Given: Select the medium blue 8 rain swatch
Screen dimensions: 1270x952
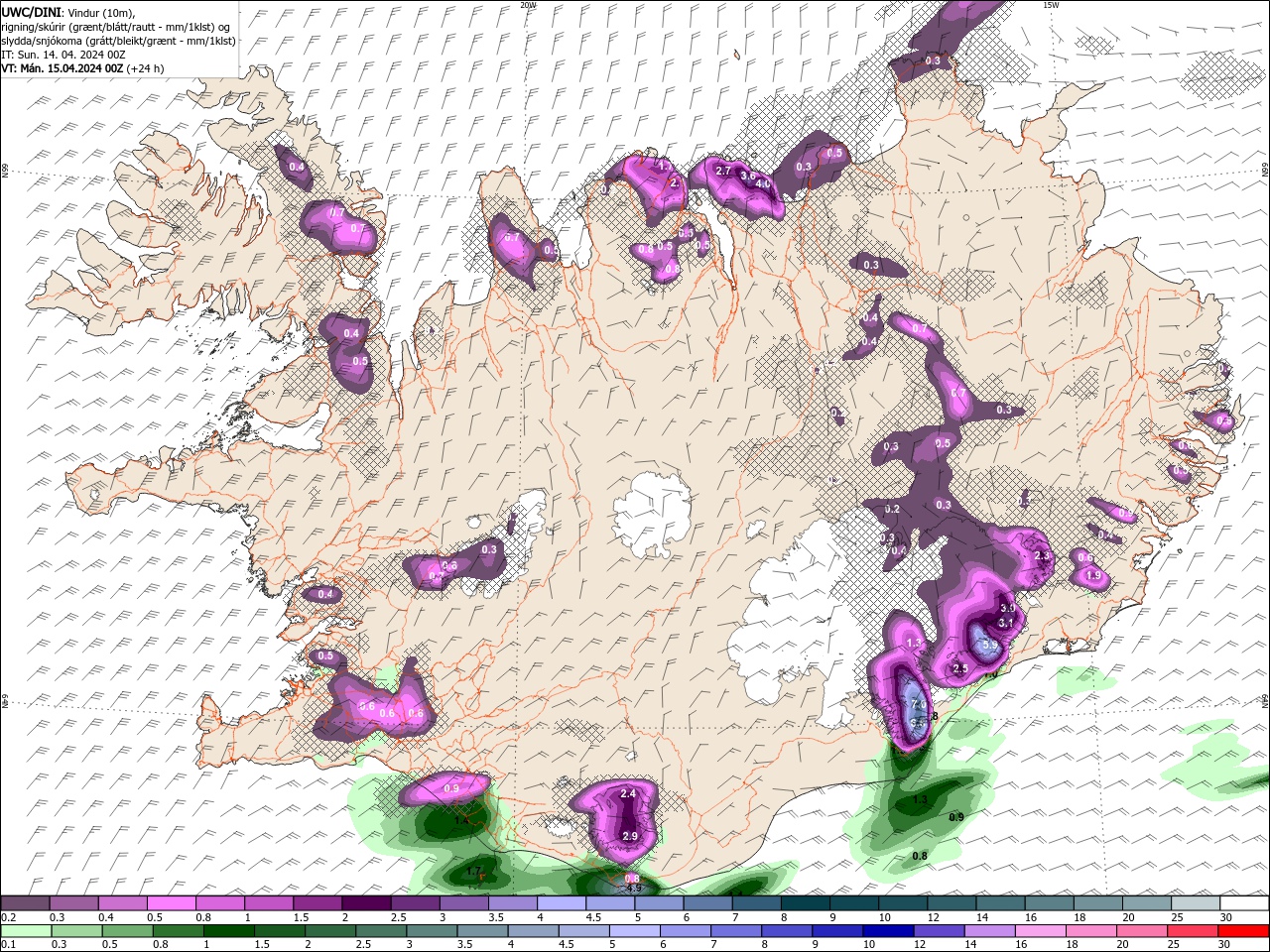Looking at the screenshot, I should (x=788, y=931).
